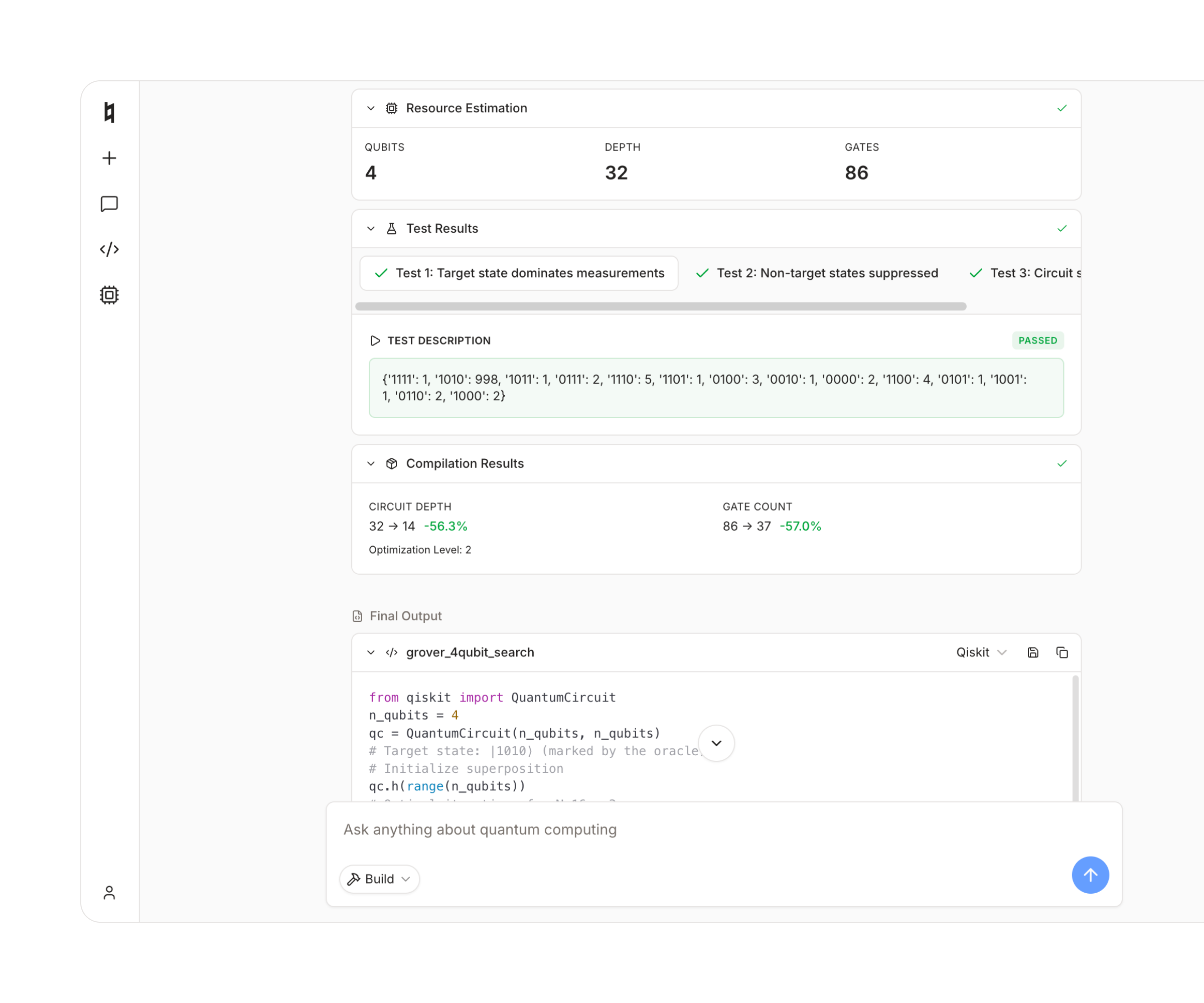The height and width of the screenshot is (1003, 1204).
Task: Select the chip icon in the sidebar
Action: coord(109,294)
